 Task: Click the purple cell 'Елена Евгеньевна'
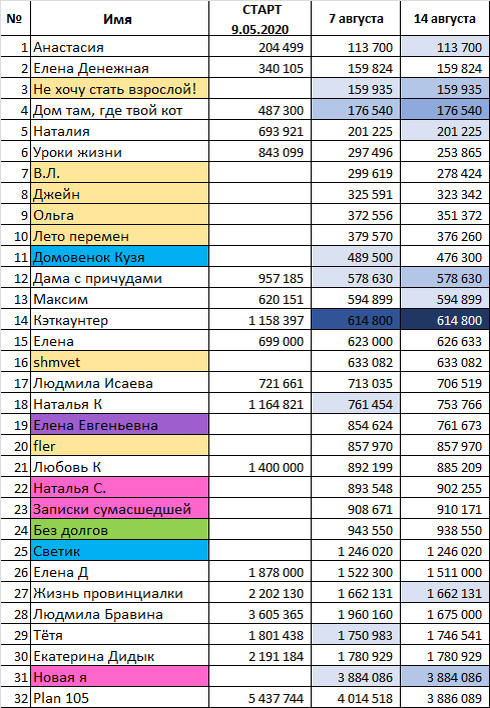tap(119, 425)
